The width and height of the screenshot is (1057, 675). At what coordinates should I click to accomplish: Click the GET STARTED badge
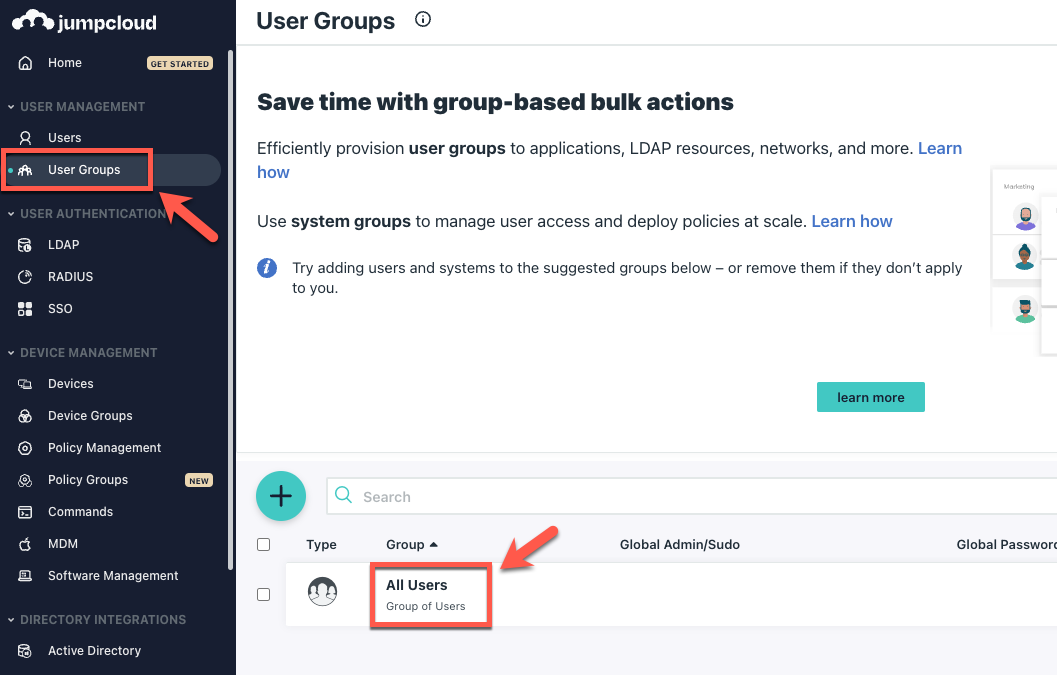[180, 63]
